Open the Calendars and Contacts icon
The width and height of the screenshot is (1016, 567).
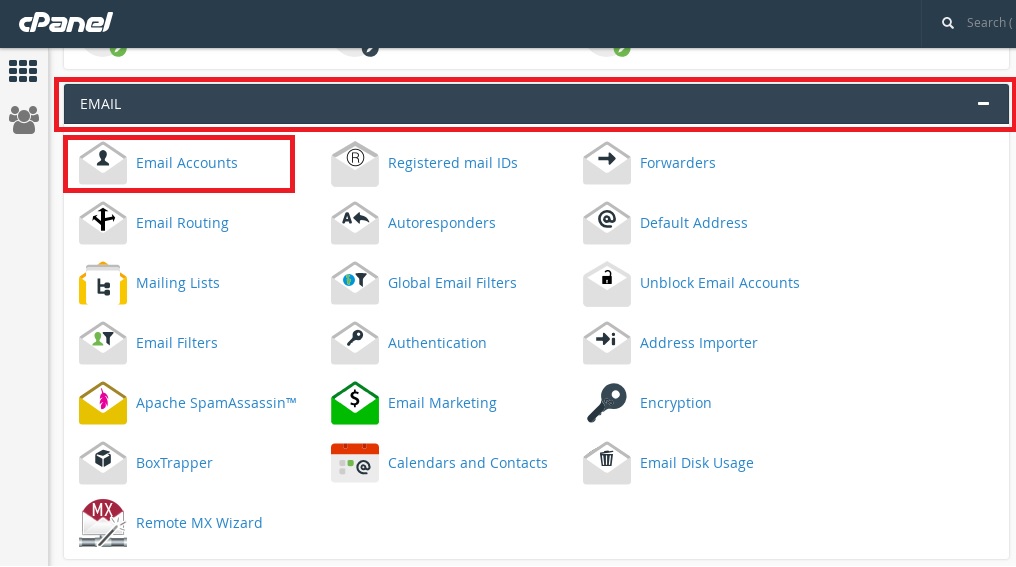click(354, 463)
